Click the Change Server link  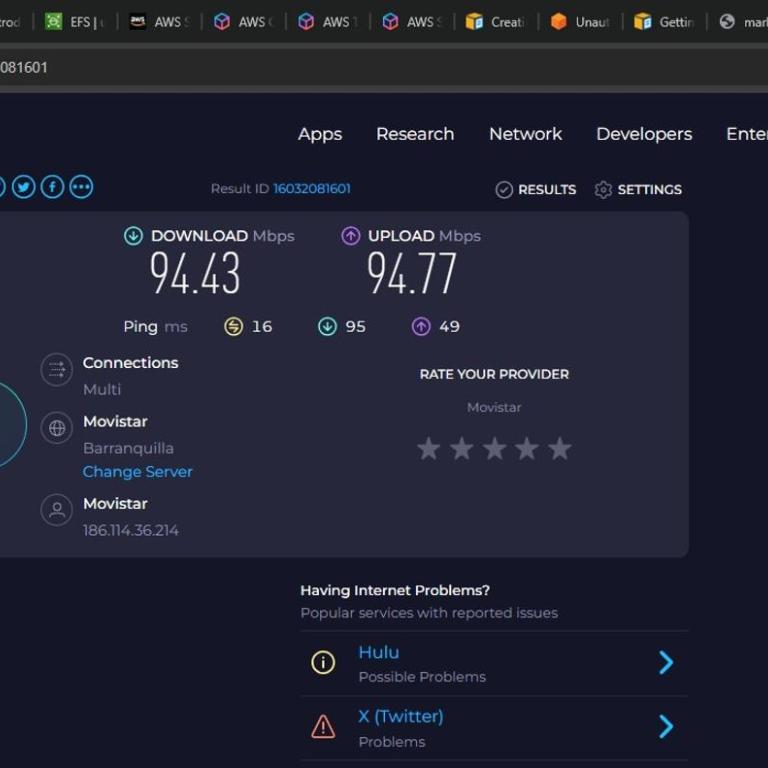138,472
